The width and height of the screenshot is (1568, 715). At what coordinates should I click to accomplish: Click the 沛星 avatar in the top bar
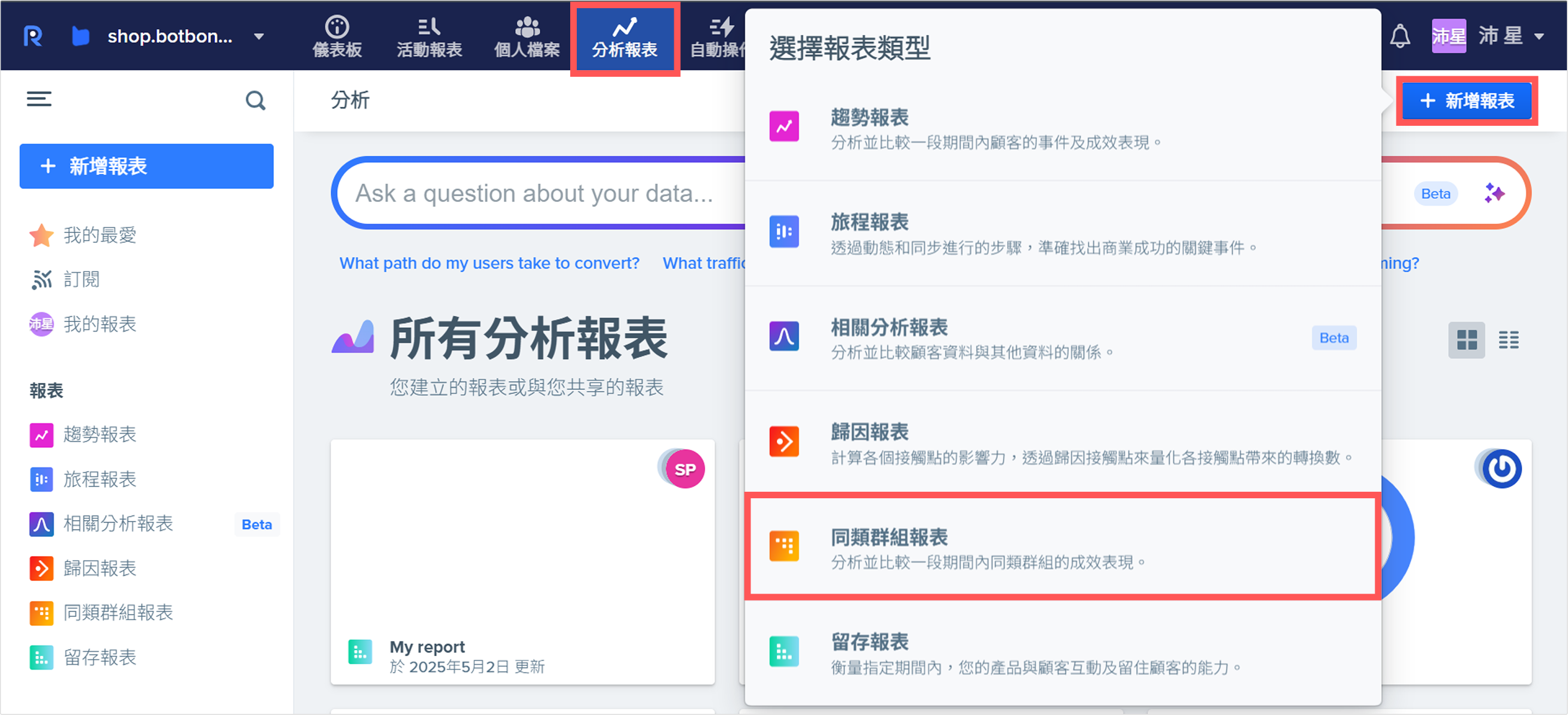pyautogui.click(x=1449, y=36)
